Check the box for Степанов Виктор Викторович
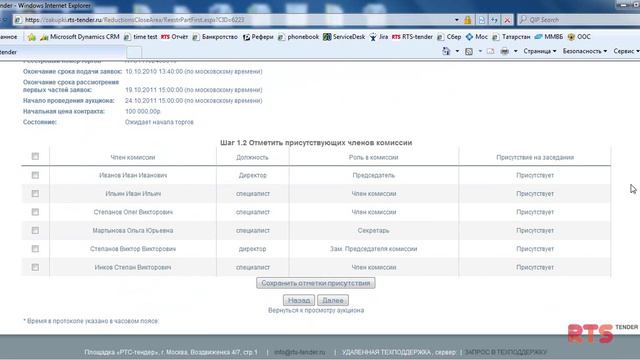The width and height of the screenshot is (640, 360). 35,249
